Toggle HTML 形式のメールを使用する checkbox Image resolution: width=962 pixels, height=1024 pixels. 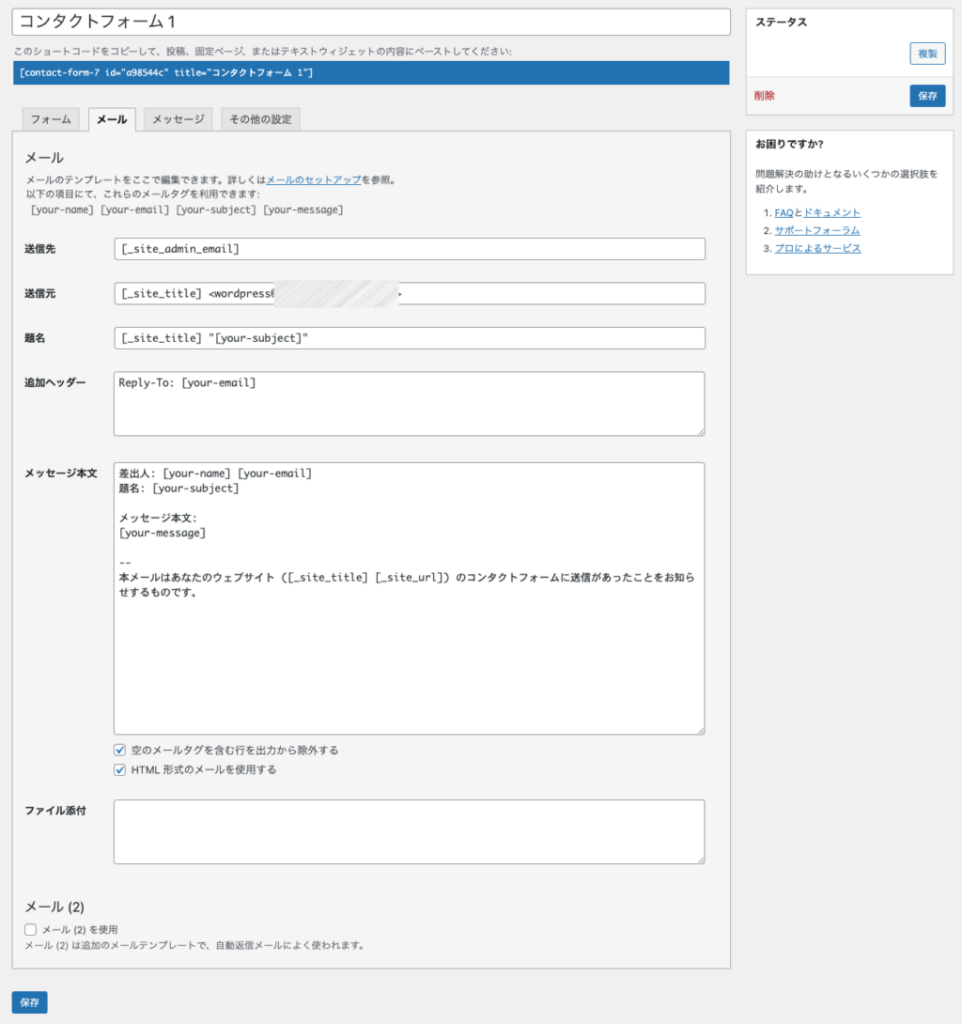pyautogui.click(x=120, y=770)
